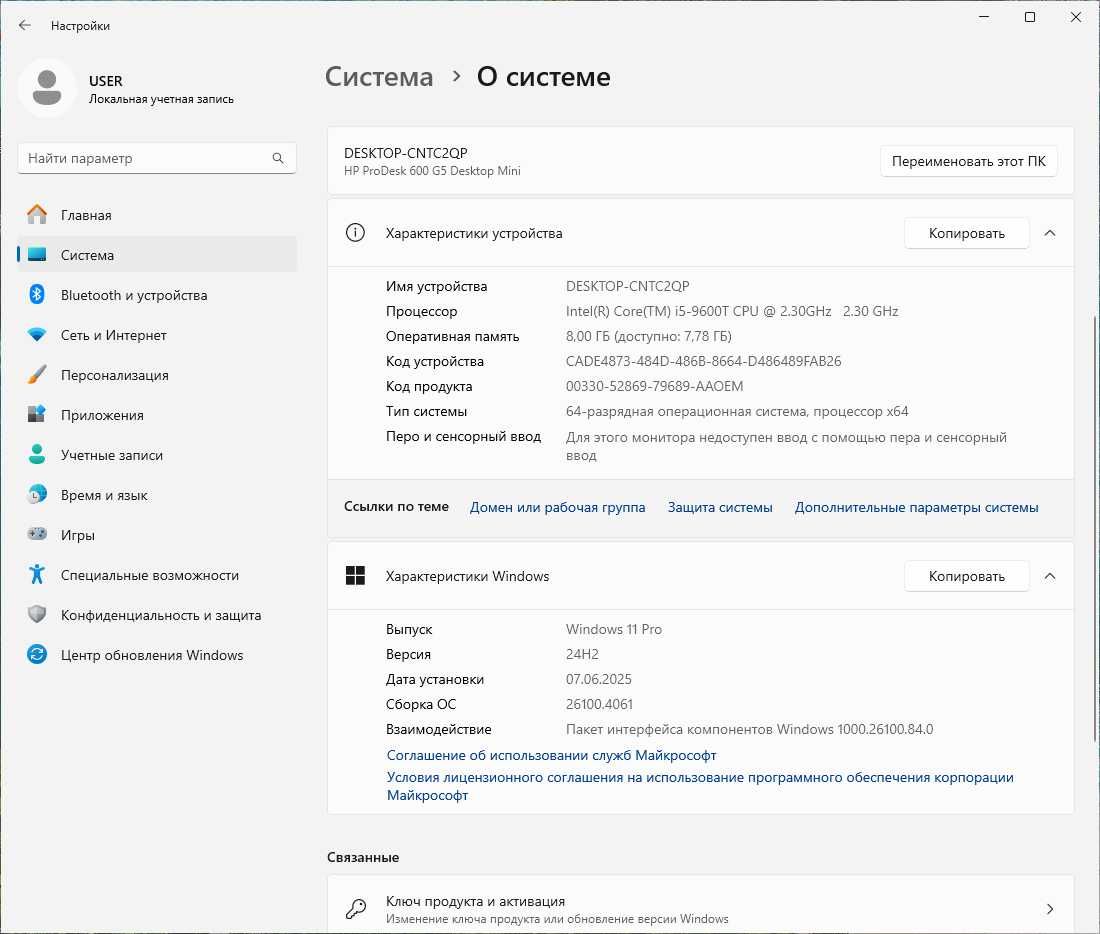This screenshot has height=934, width=1100.
Task: Click the version value 24H2
Action: pos(582,654)
